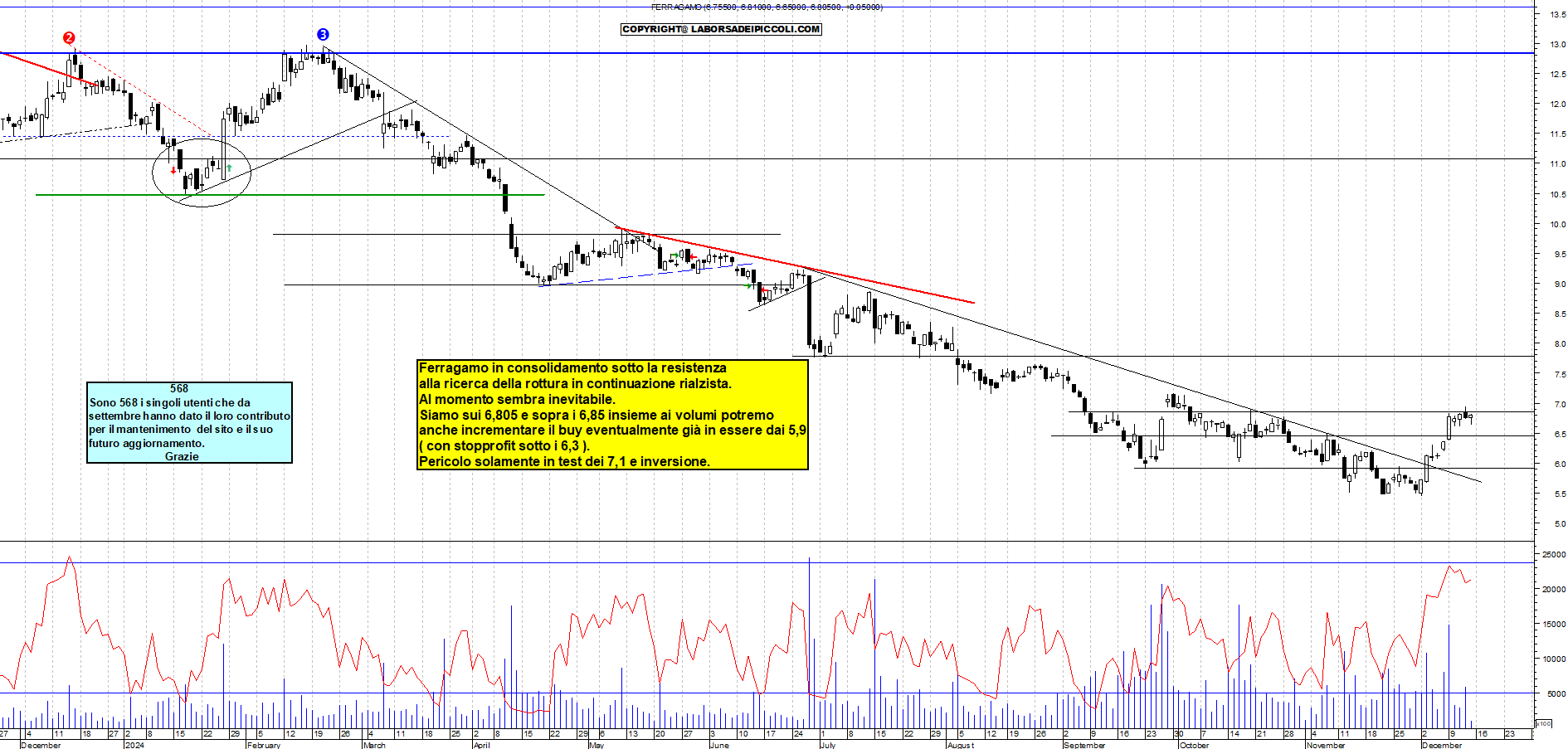This screenshot has width=1568, height=749.
Task: Click the 'February' label on the time axis
Action: click(x=264, y=745)
